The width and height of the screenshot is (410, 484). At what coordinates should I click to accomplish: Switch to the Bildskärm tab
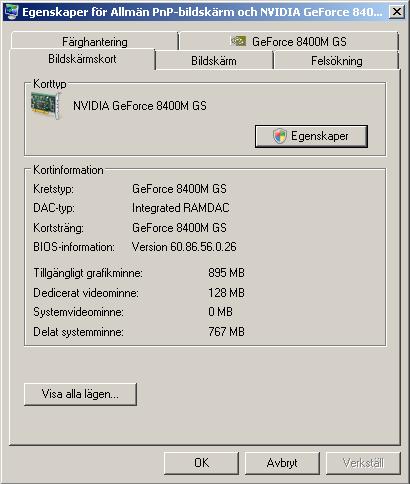(214, 61)
